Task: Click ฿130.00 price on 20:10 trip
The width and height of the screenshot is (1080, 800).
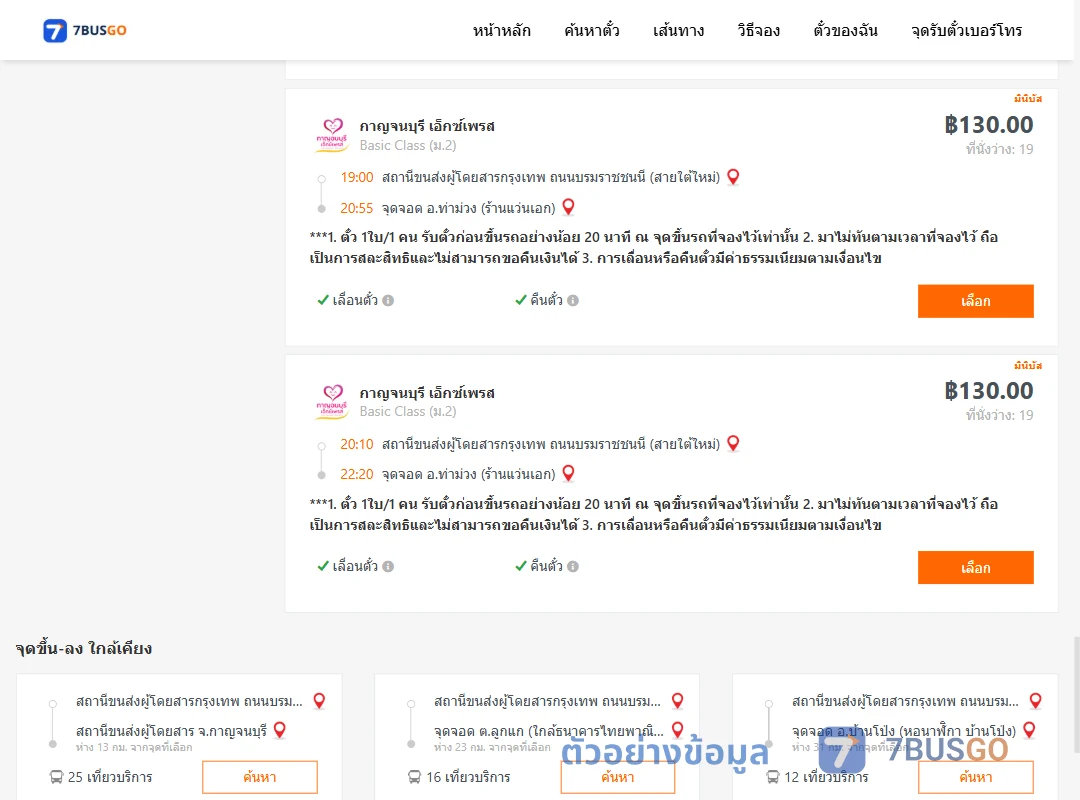Action: tap(989, 391)
